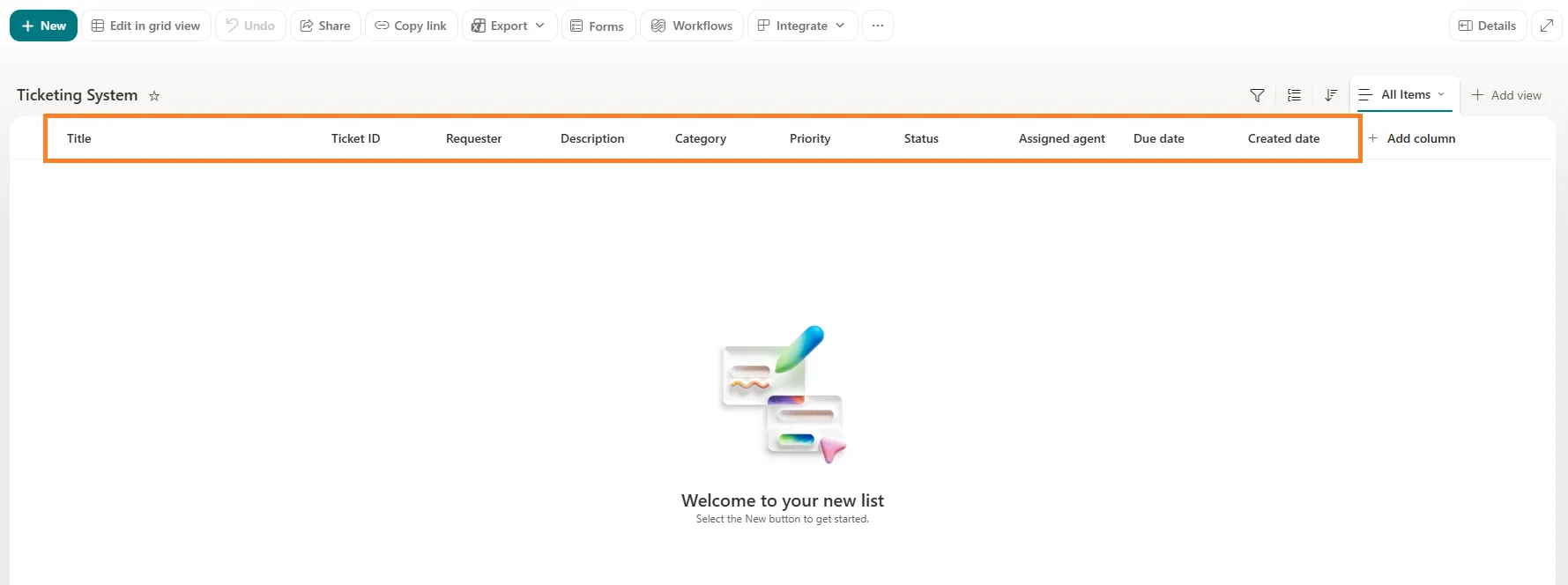Select the Title column header
The height and width of the screenshot is (585, 1568).
point(79,138)
